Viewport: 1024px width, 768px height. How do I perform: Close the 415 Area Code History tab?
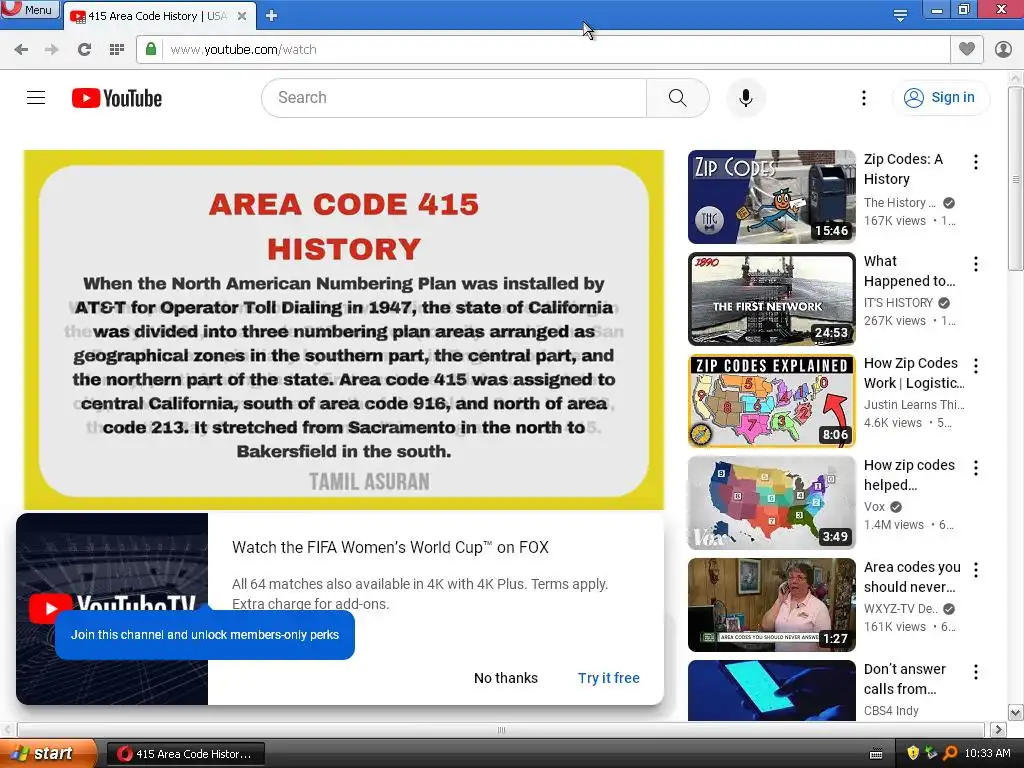[242, 16]
